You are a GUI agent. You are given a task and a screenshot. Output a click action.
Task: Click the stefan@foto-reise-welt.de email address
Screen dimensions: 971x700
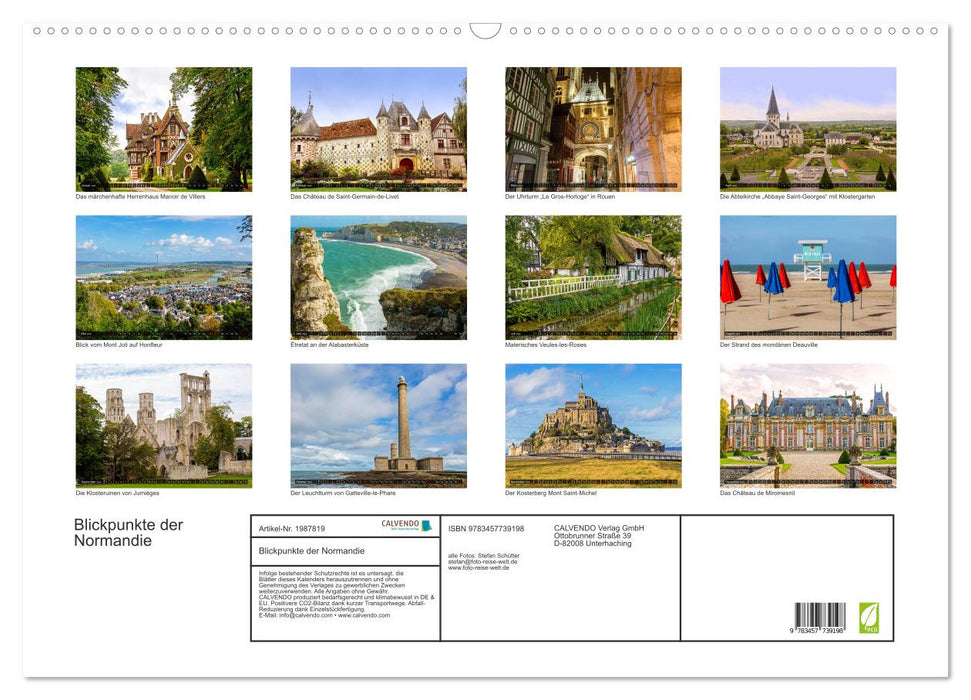[479, 562]
